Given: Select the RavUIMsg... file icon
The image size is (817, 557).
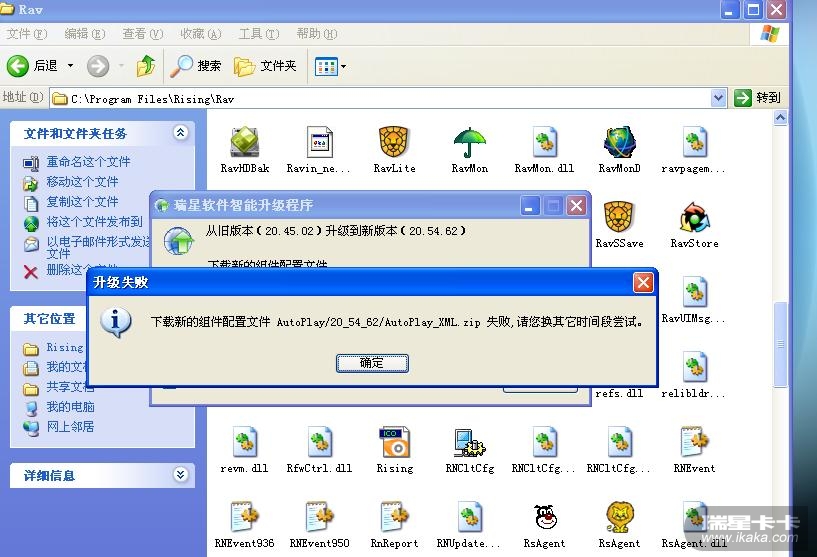Looking at the screenshot, I should pyautogui.click(x=695, y=292).
